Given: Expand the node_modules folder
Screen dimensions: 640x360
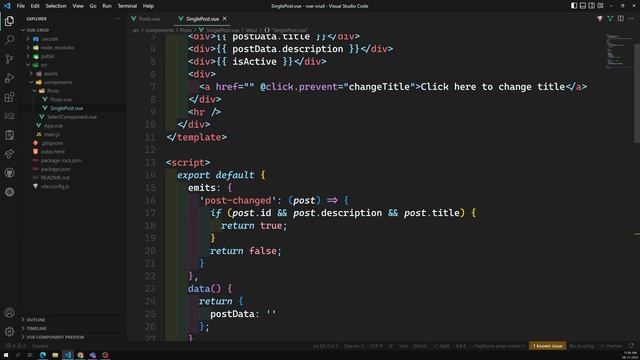Looking at the screenshot, I should pos(28,47).
